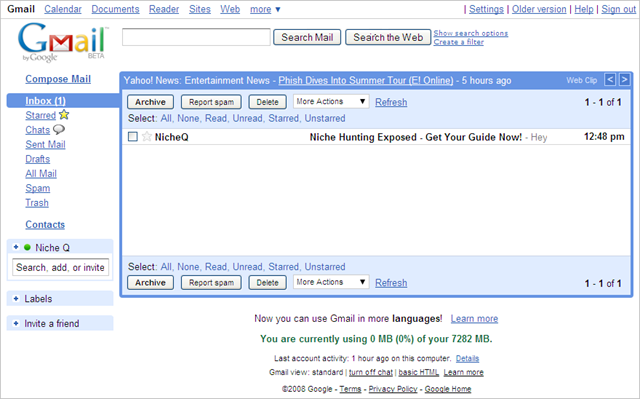Click the top Report spam button
640x399 pixels.
point(211,102)
